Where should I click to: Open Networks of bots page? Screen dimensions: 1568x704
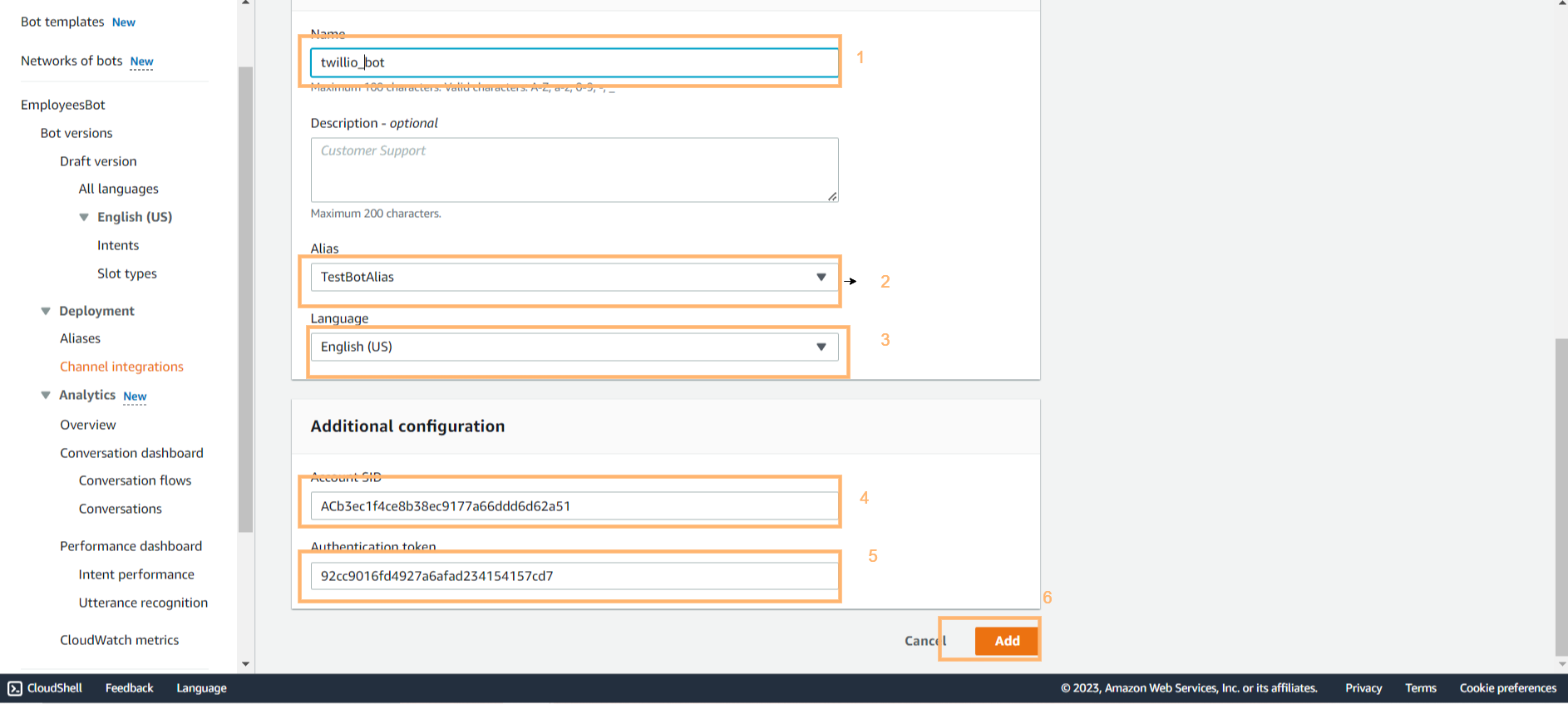tap(71, 61)
